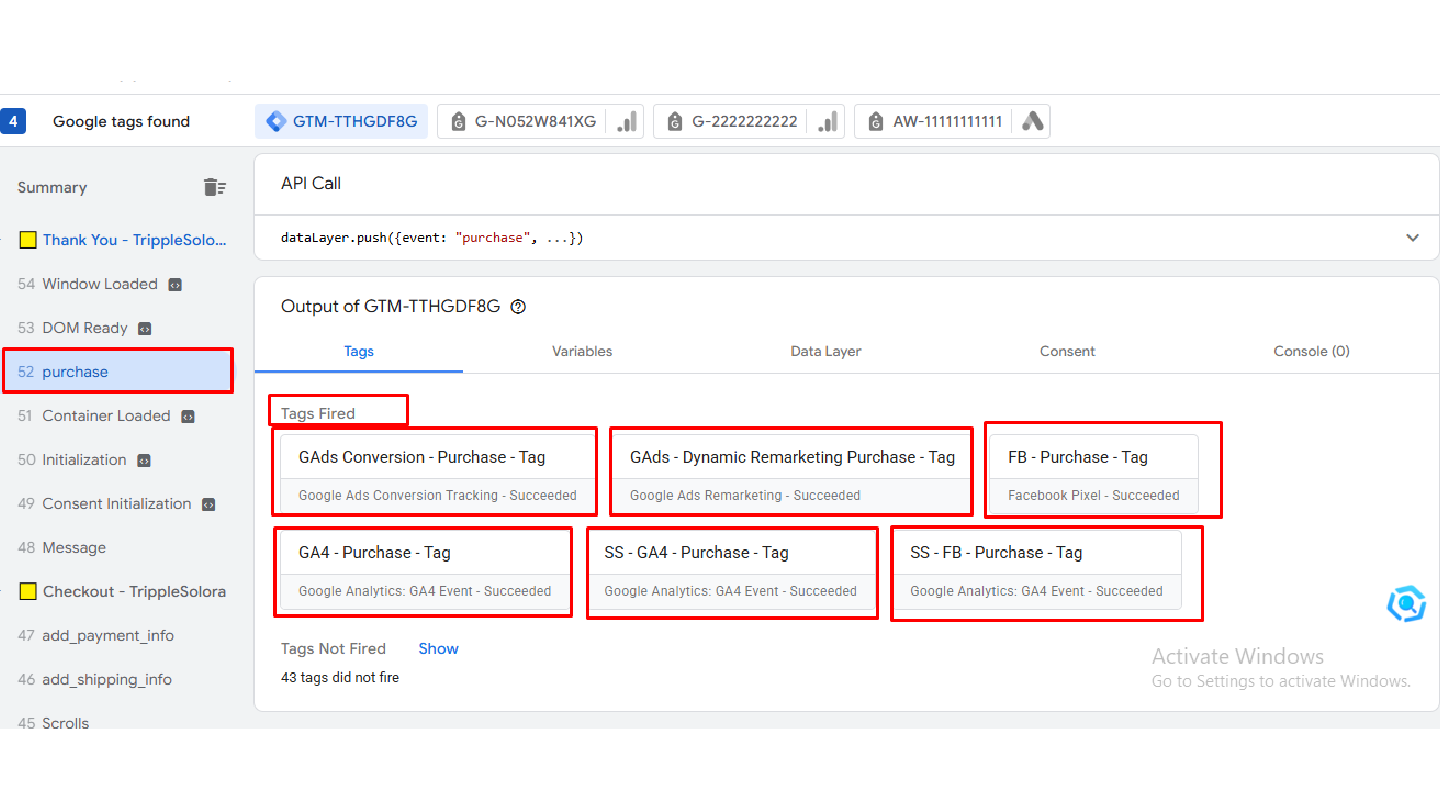The height and width of the screenshot is (810, 1440).
Task: Open the FB - Purchase tag card
Action: click(1094, 475)
